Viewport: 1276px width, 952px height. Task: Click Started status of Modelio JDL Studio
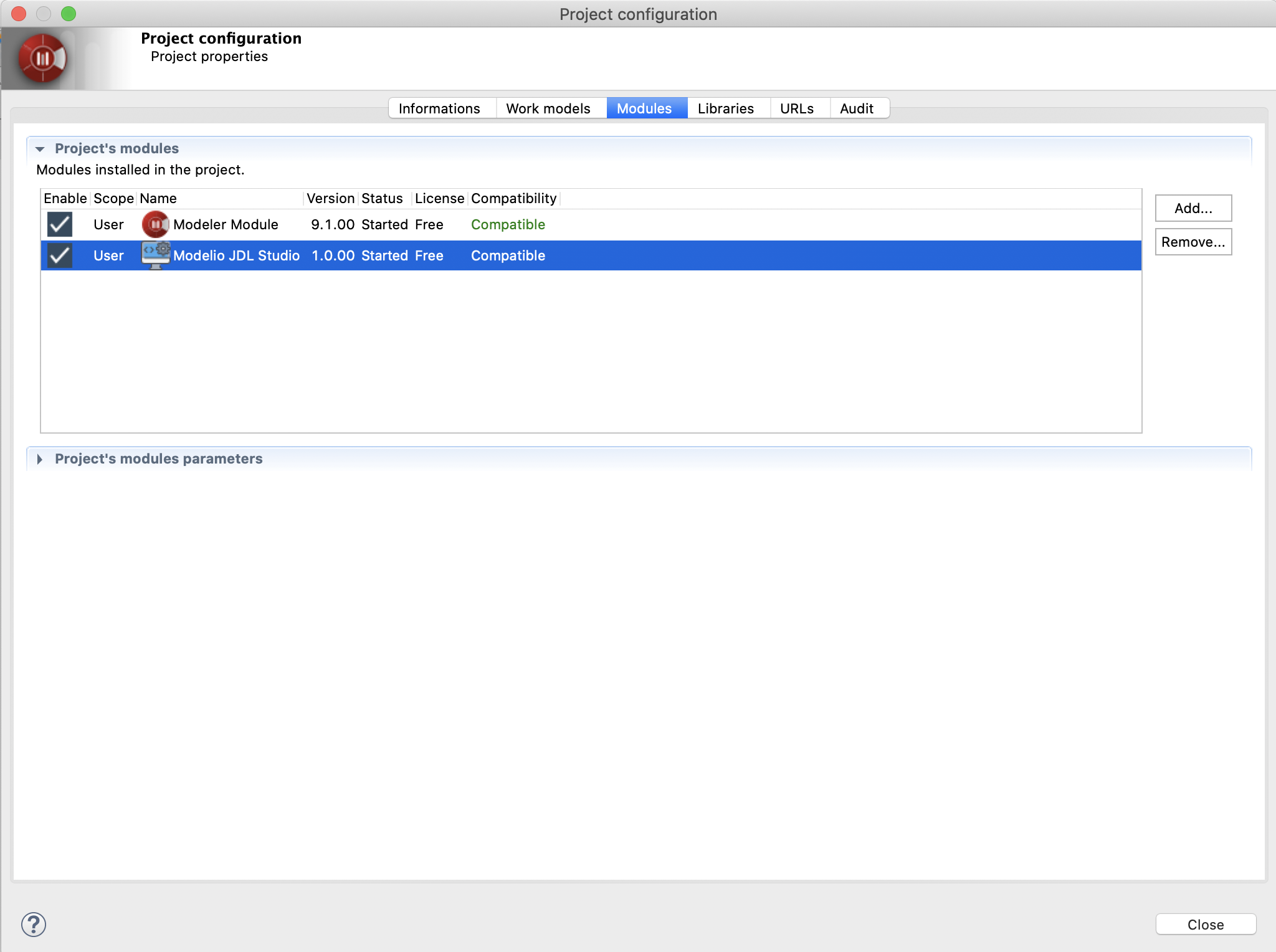384,256
